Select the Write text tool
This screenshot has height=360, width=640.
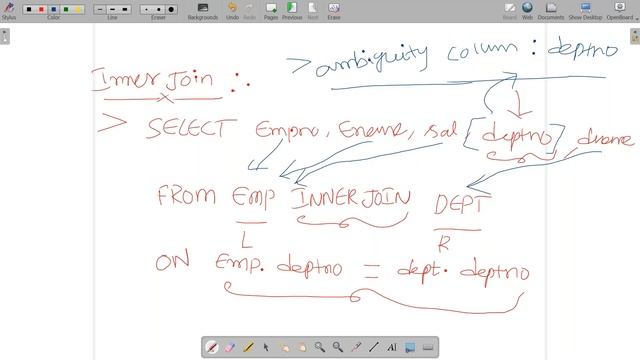(x=392, y=347)
